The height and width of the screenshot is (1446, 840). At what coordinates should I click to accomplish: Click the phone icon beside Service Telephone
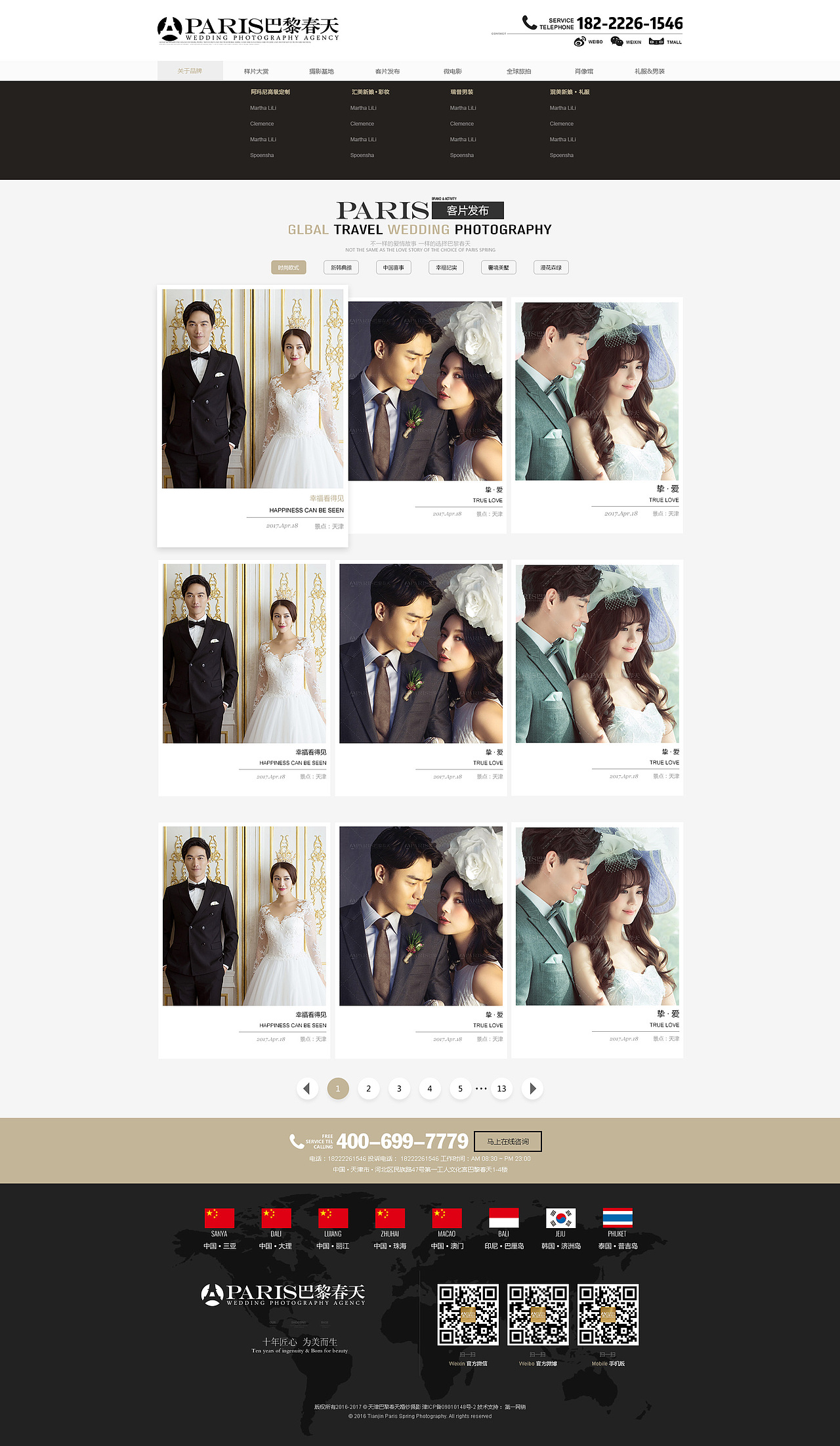pyautogui.click(x=530, y=22)
